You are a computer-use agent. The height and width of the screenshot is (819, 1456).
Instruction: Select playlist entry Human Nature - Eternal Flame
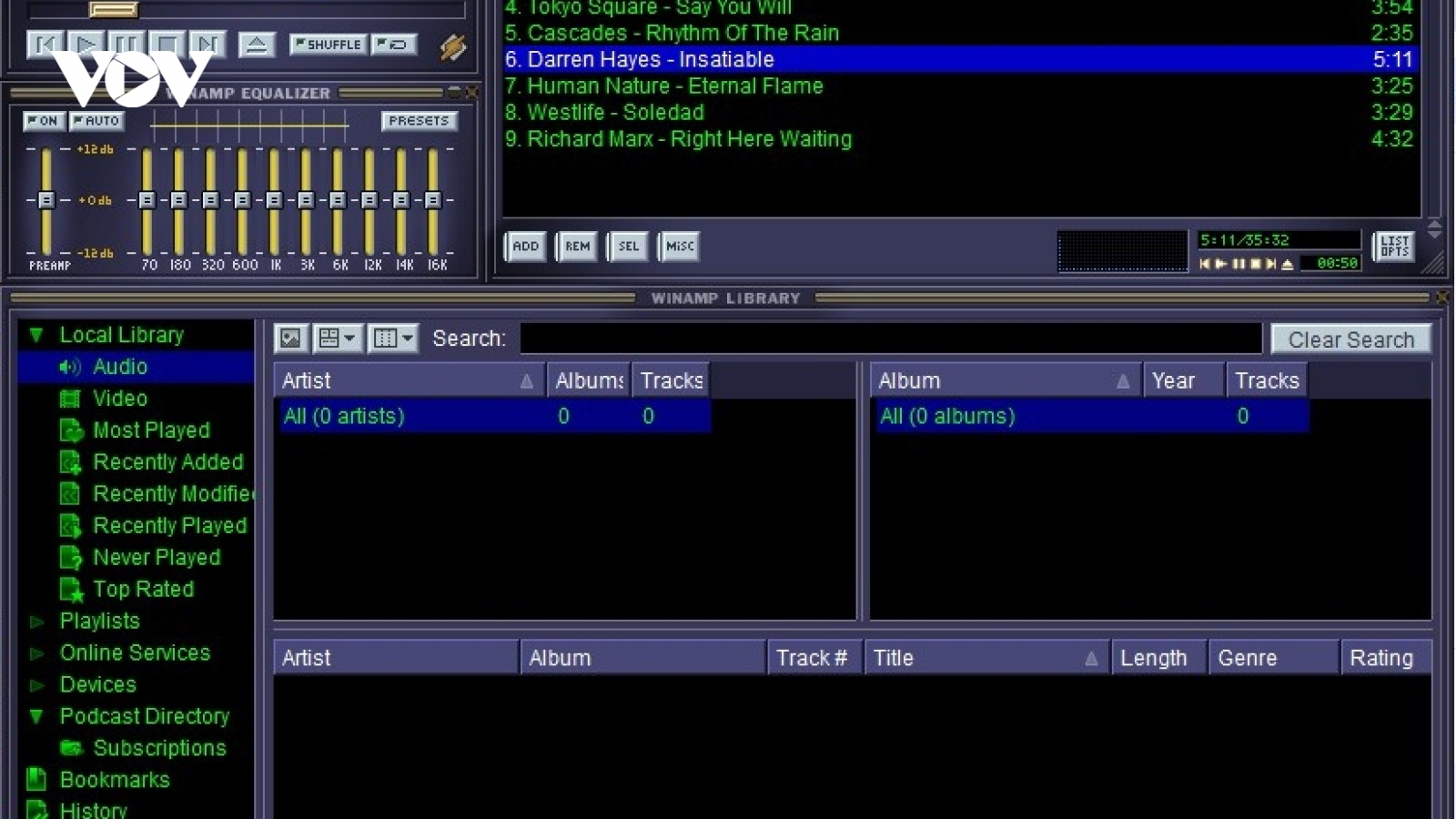tap(960, 86)
